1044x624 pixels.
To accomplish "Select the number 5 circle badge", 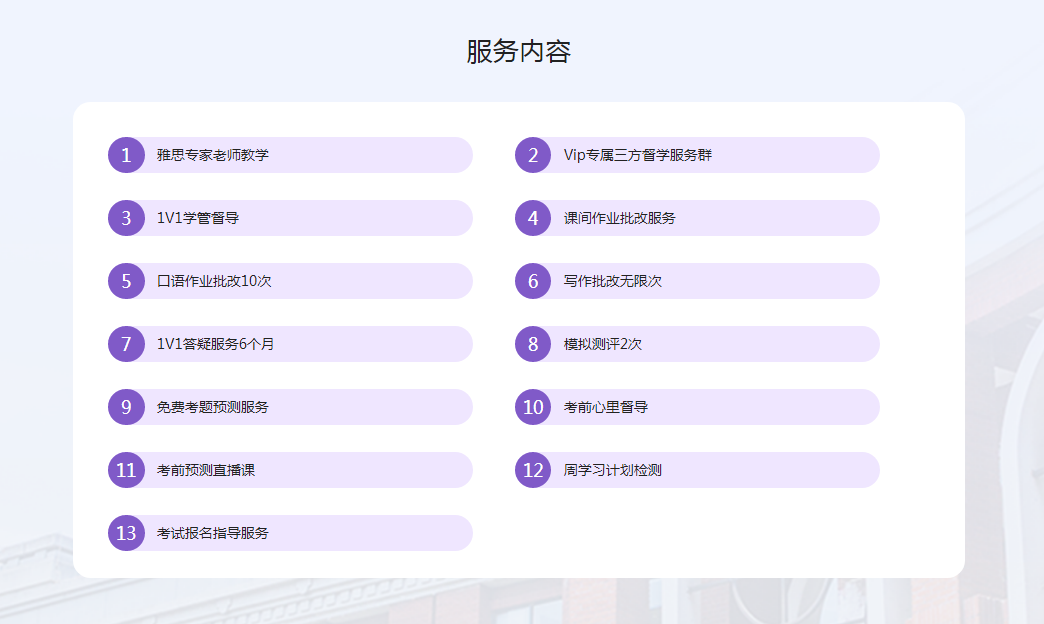I will coord(126,281).
